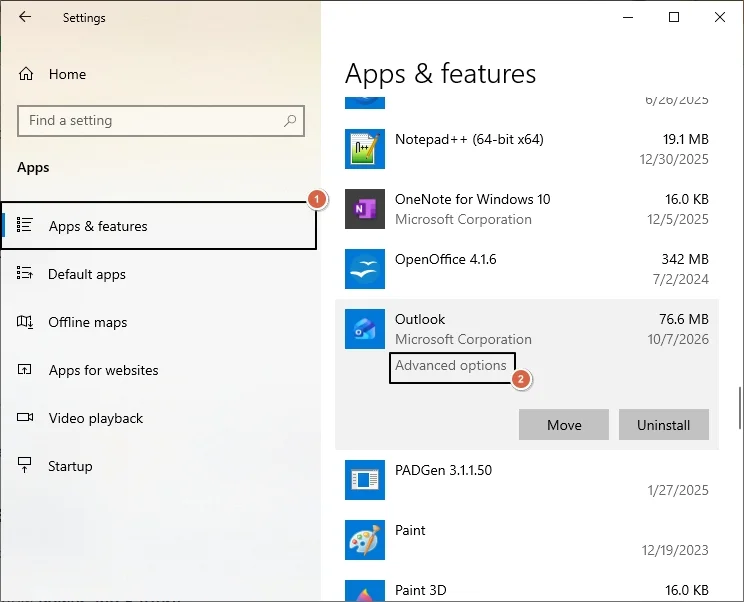Click the Notepad++ app icon
The height and width of the screenshot is (602, 744).
(365, 149)
